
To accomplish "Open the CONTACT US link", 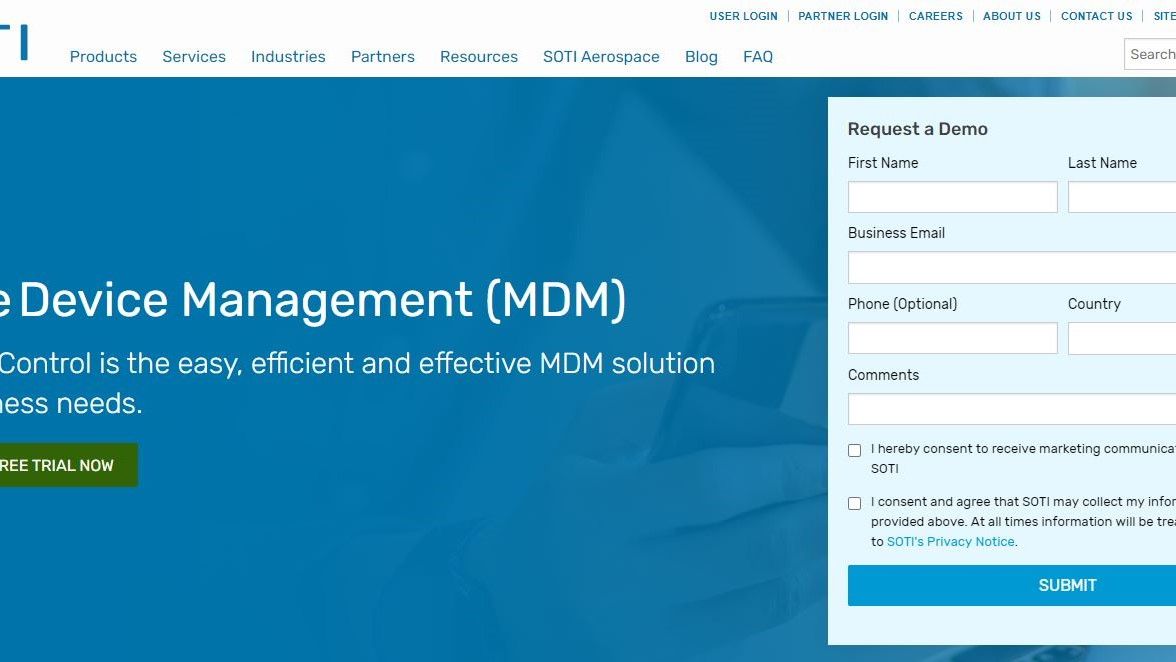I will coord(1096,16).
